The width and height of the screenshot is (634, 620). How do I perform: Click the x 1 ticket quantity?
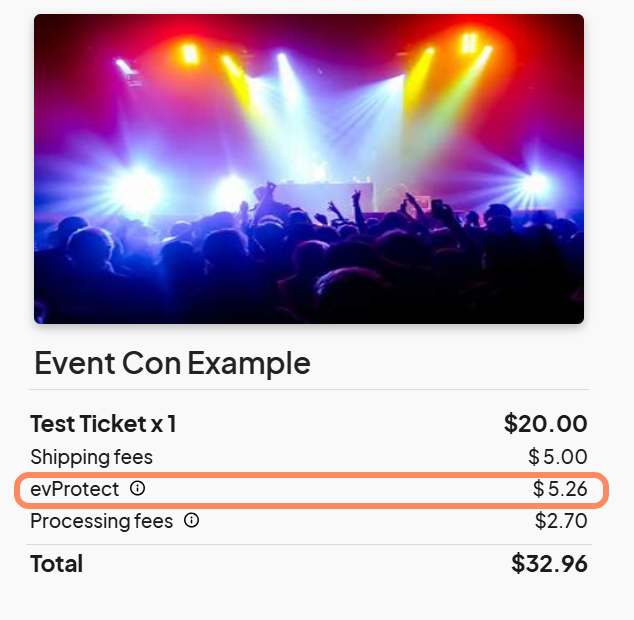point(164,424)
